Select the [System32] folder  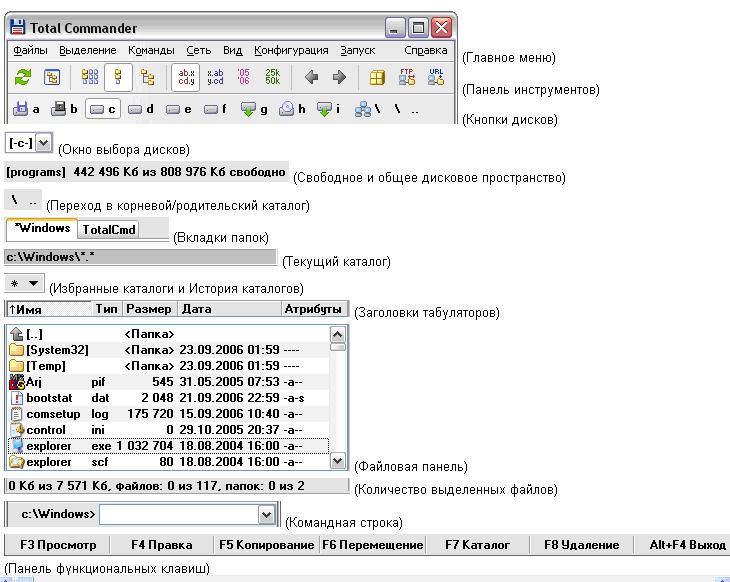coord(169,350)
